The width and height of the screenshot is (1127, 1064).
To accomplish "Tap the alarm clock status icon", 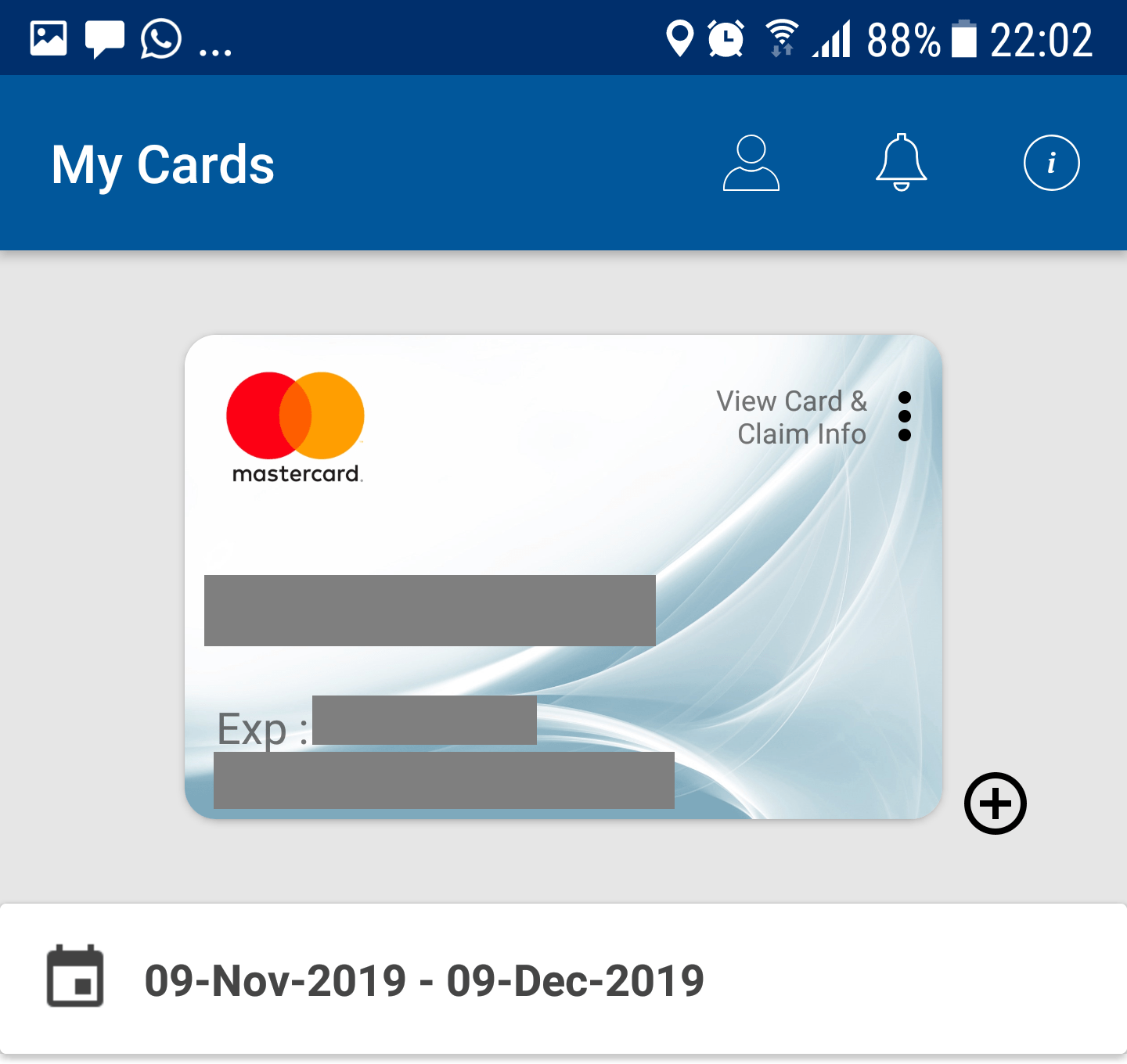I will click(726, 38).
